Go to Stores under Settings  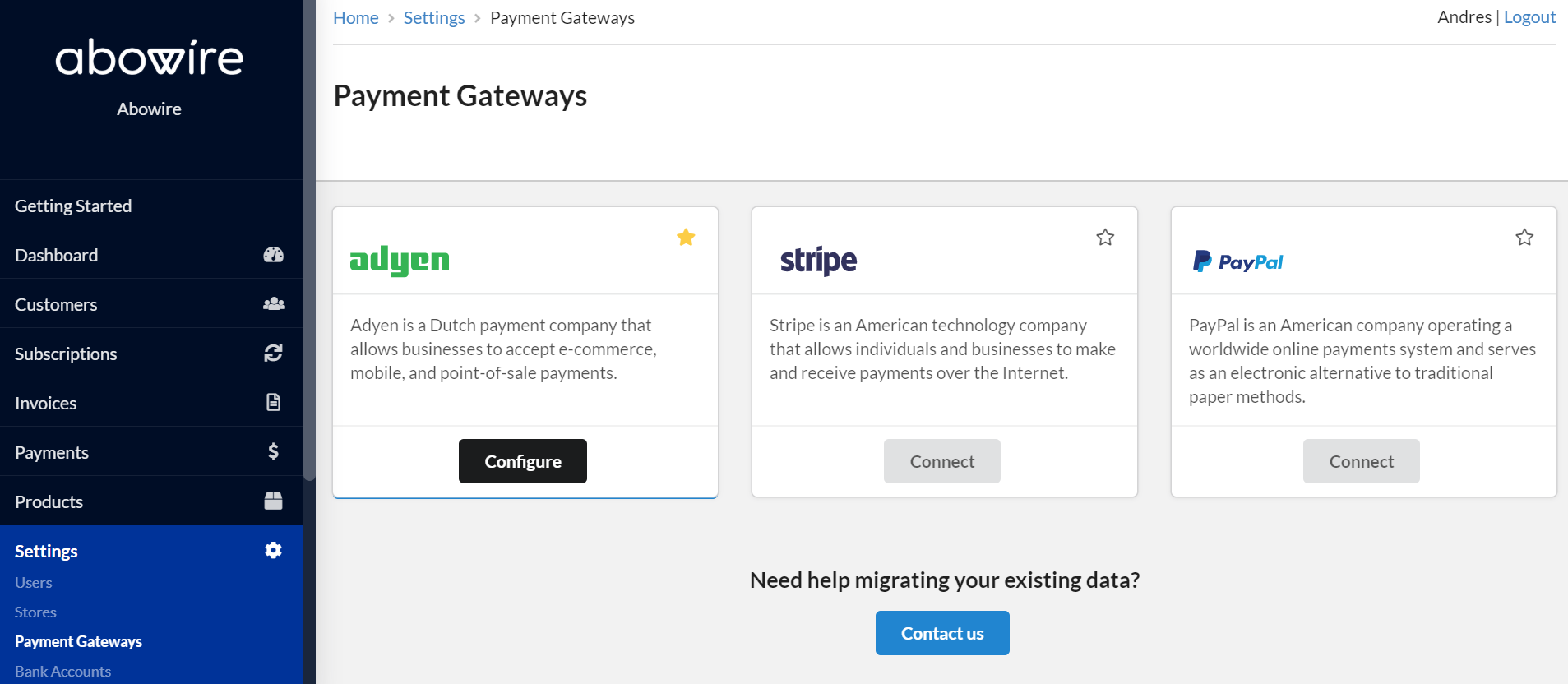click(x=35, y=612)
